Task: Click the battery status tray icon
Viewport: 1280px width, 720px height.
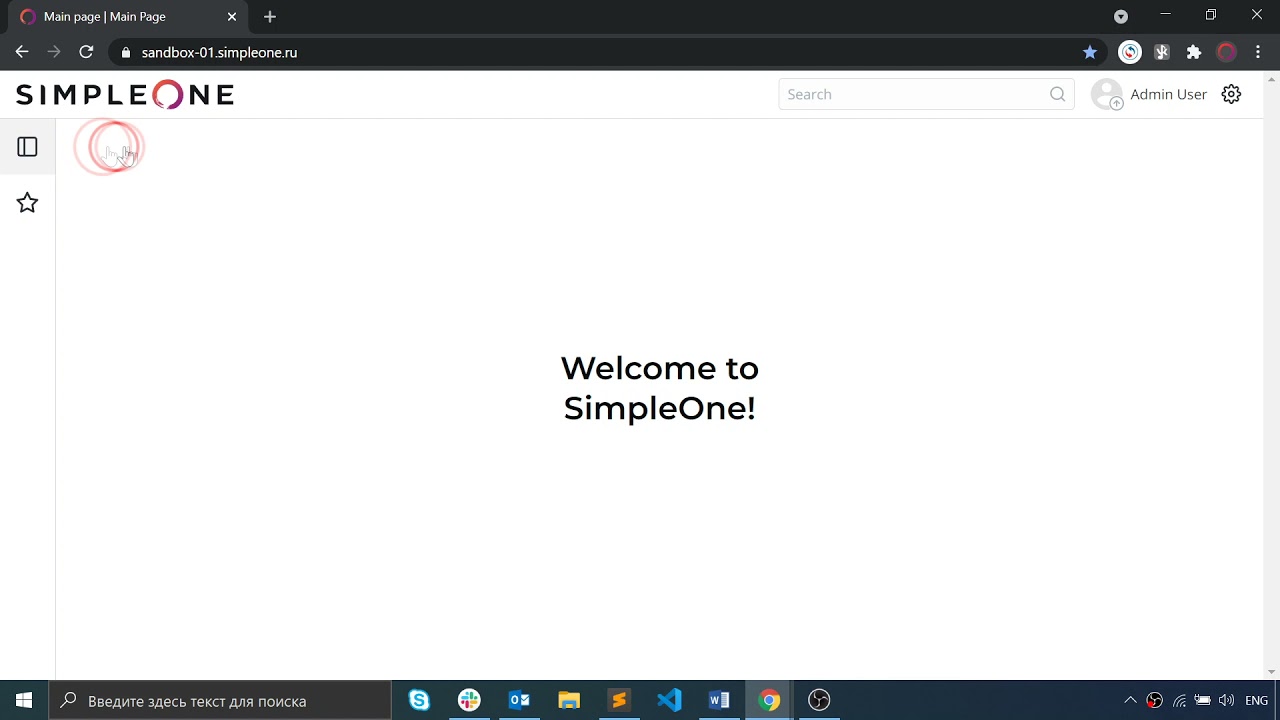Action: pos(1203,701)
